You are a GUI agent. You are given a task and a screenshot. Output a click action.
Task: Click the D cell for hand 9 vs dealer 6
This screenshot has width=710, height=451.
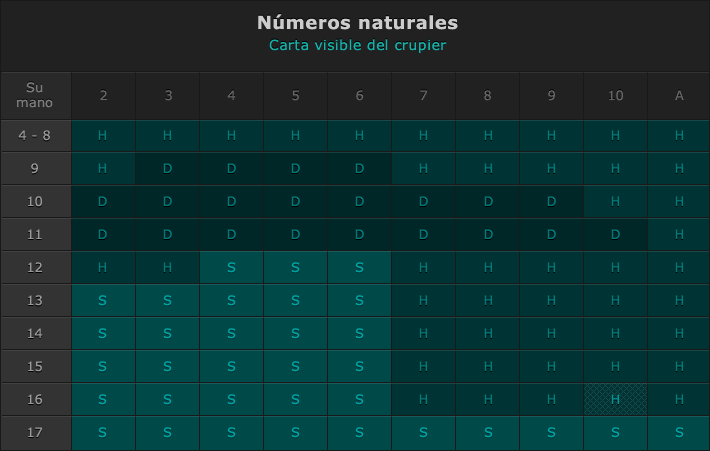(360, 168)
